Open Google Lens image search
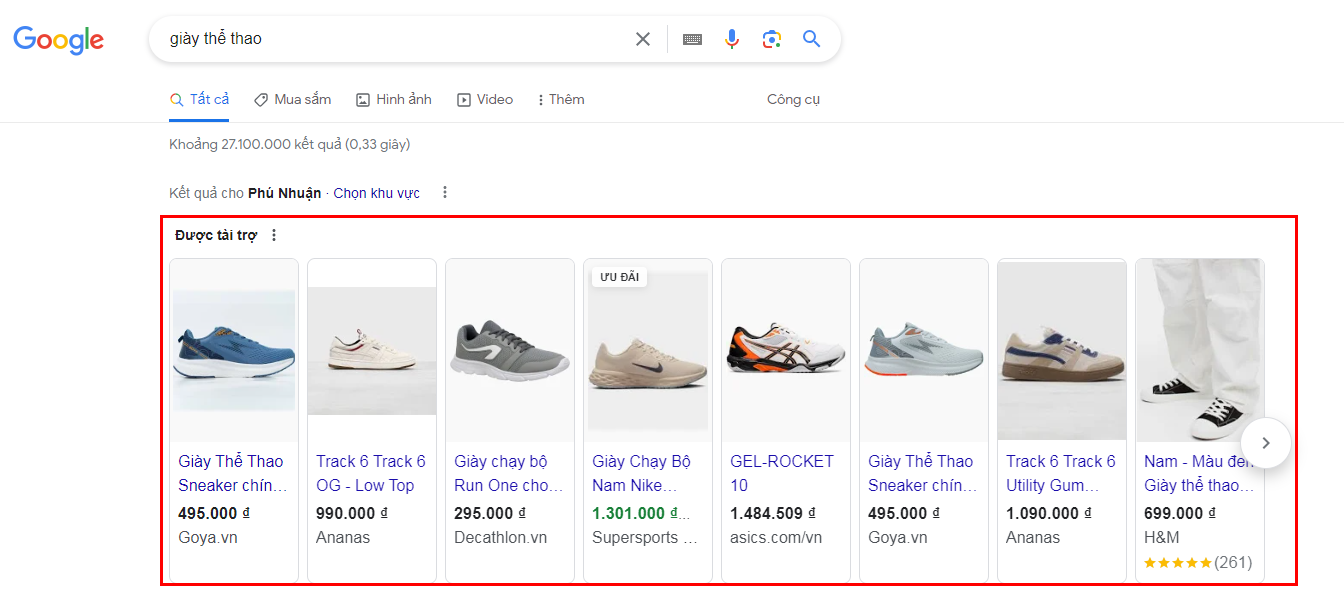The height and width of the screenshot is (605, 1344). 771,39
